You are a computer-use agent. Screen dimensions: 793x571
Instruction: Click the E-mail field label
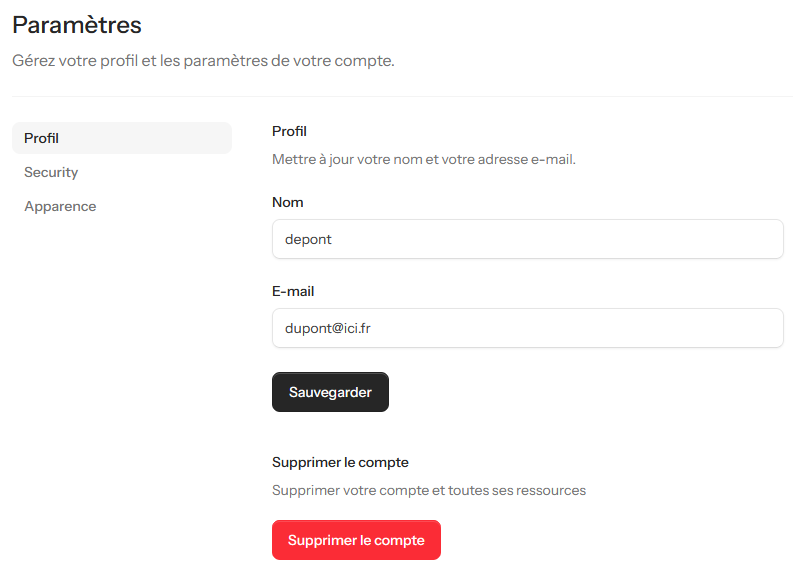293,291
